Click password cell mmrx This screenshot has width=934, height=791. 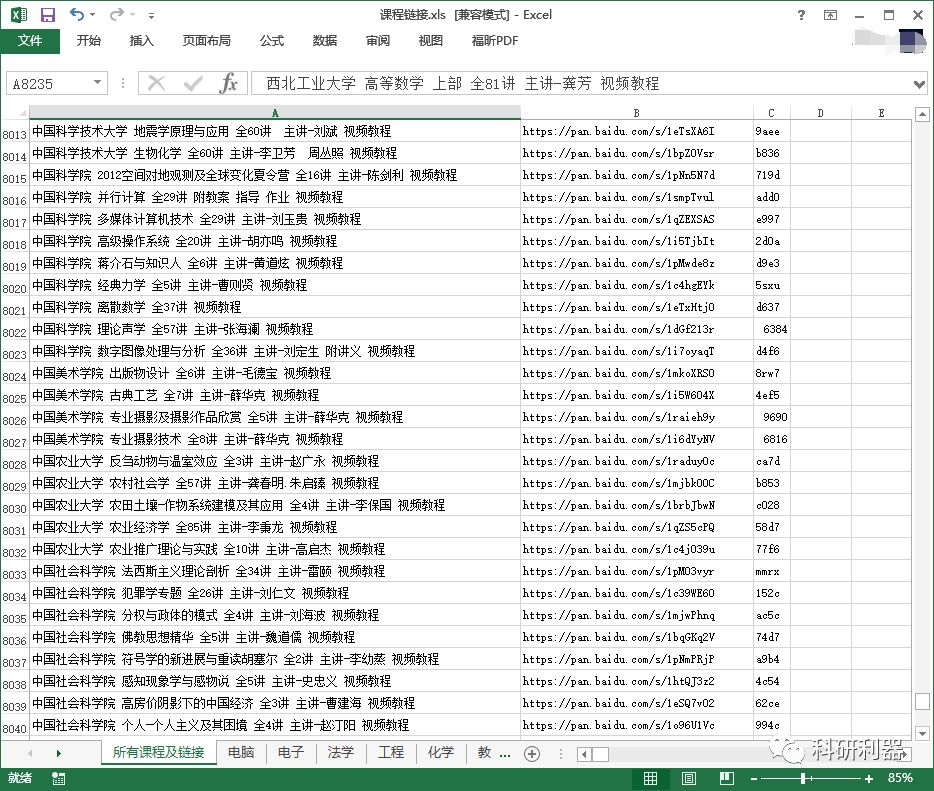771,571
